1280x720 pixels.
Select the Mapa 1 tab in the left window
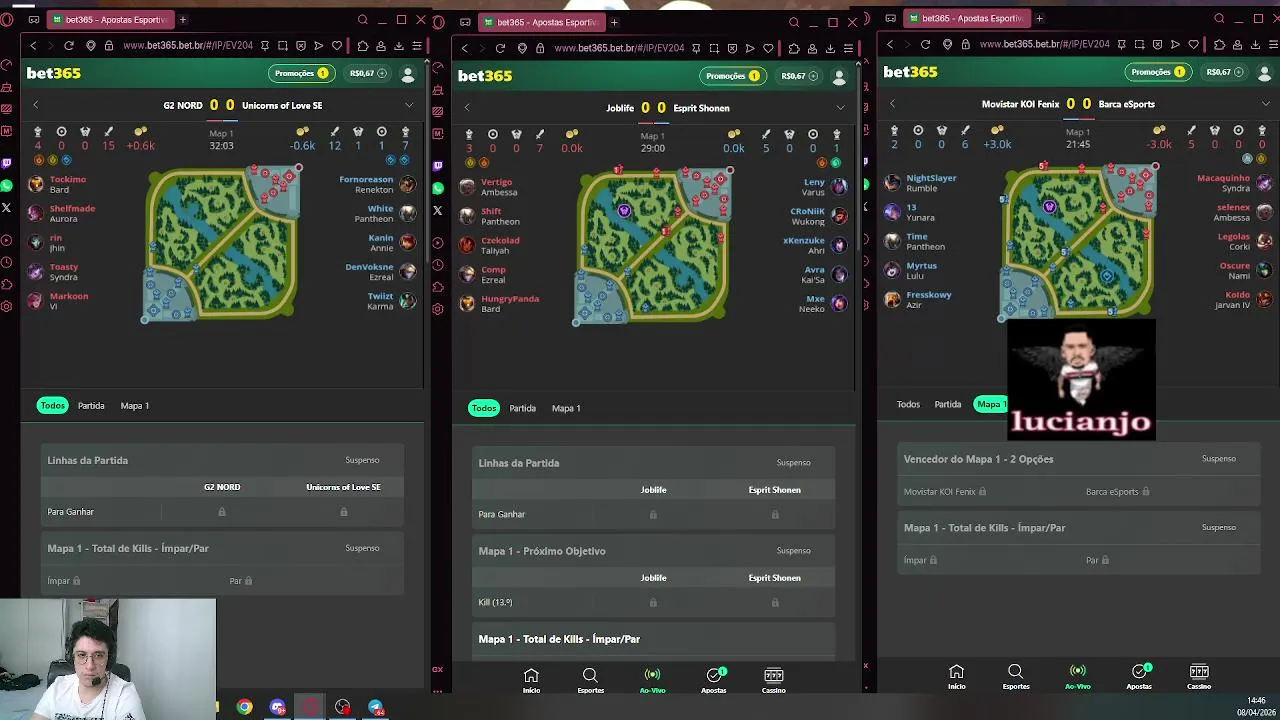tap(135, 406)
